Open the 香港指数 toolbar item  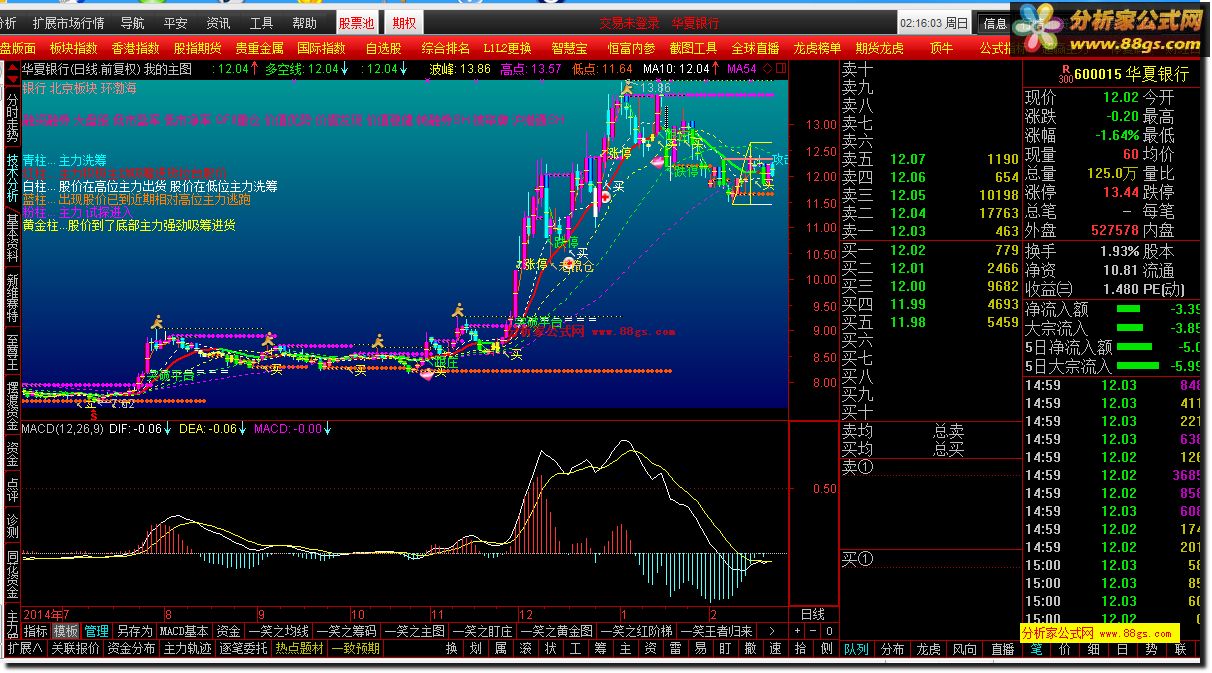[x=135, y=48]
